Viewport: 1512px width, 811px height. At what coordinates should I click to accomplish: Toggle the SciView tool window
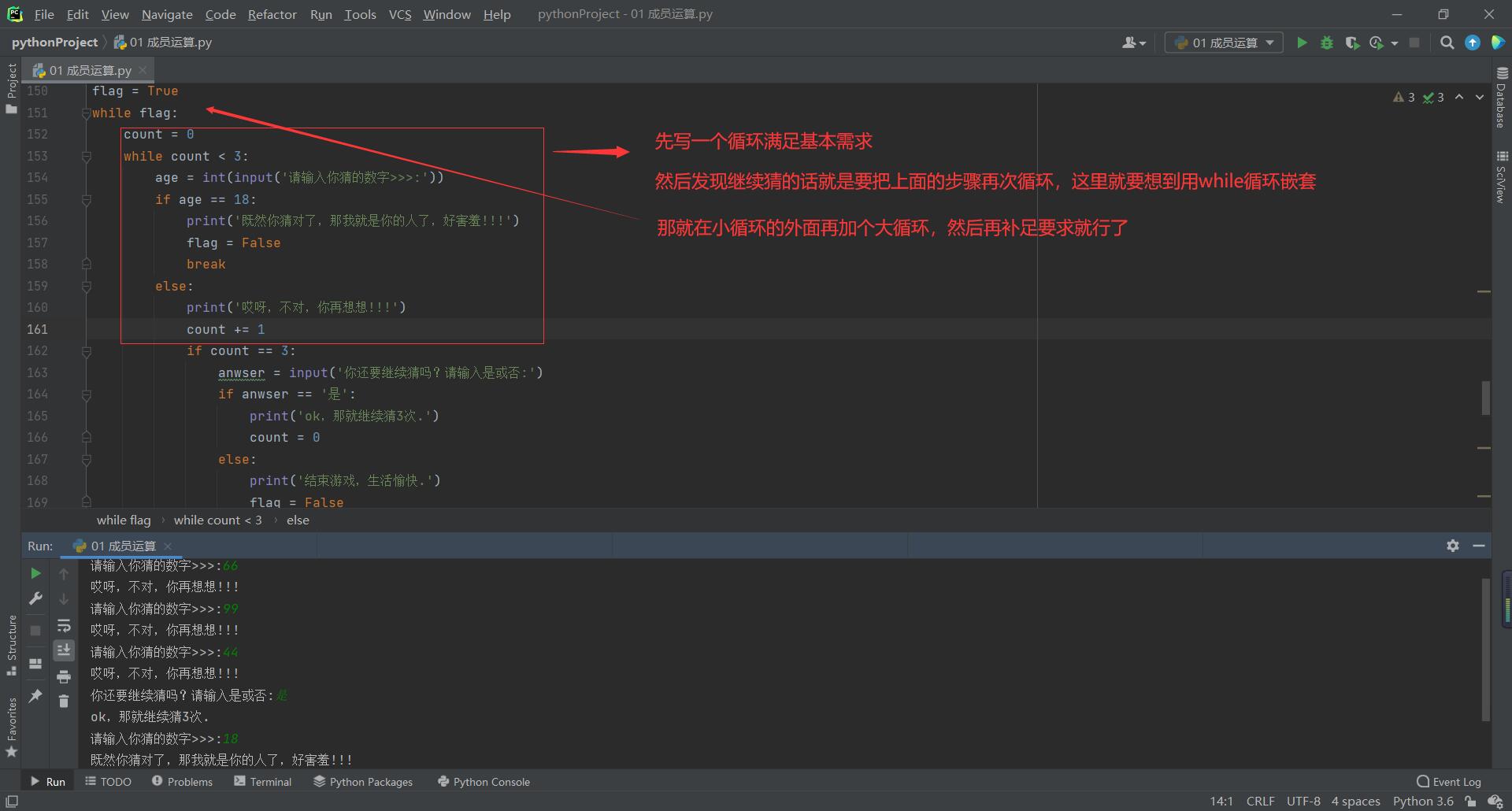1501,176
